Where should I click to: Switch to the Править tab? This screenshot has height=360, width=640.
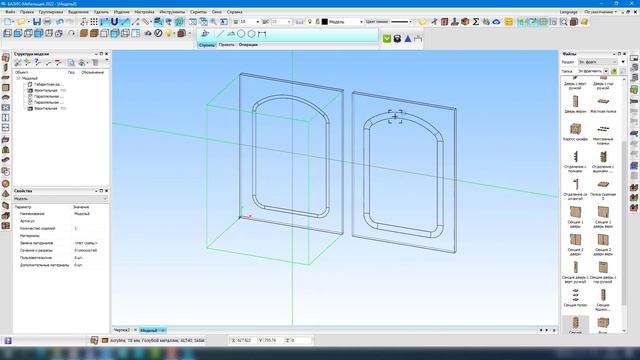226,45
